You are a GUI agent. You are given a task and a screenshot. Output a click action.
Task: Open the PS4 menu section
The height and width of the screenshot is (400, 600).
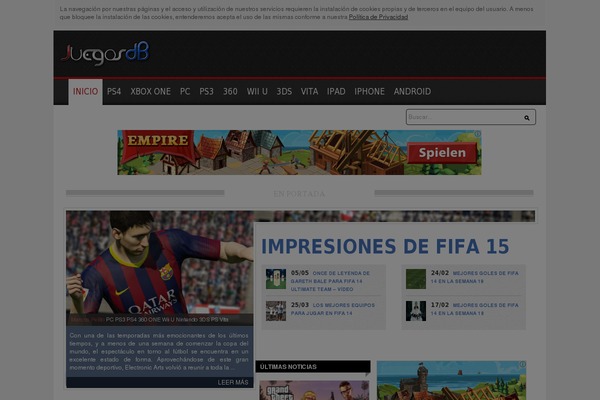pos(114,91)
